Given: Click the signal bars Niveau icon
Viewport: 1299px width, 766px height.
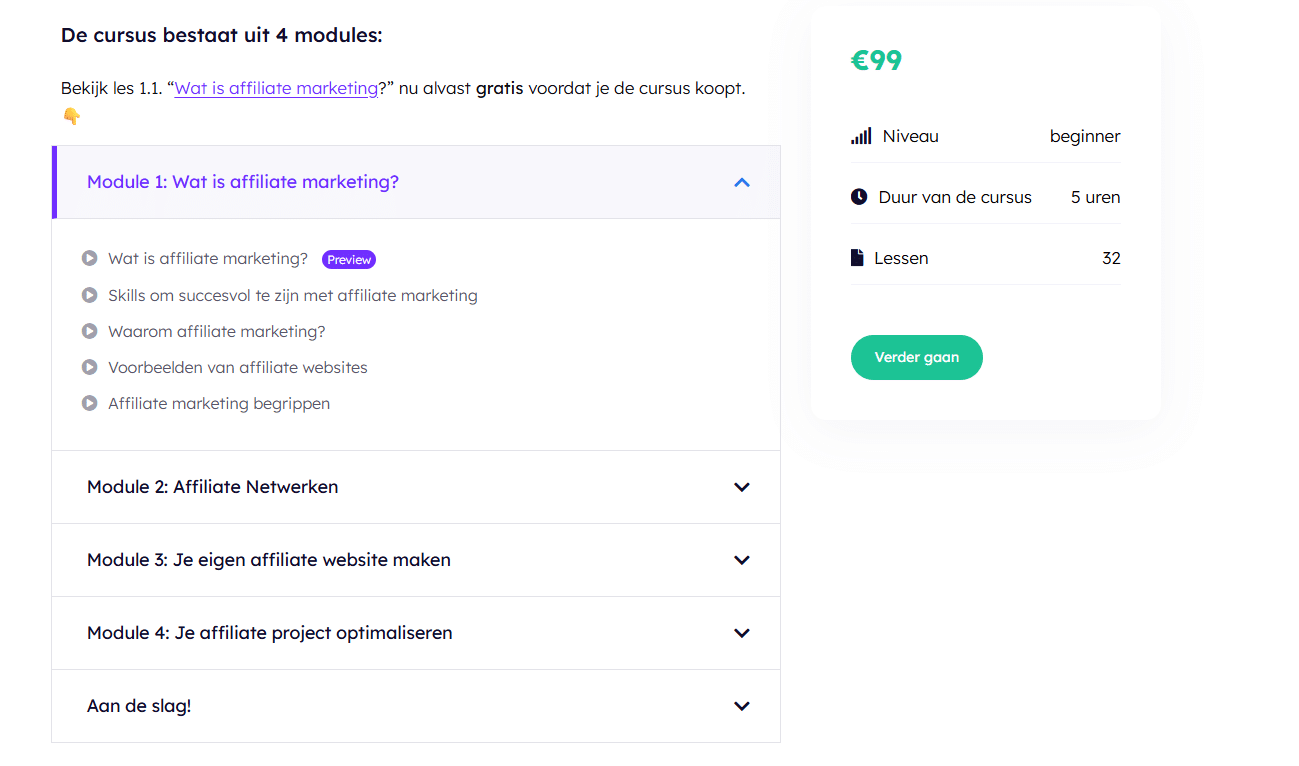Looking at the screenshot, I should pos(861,136).
